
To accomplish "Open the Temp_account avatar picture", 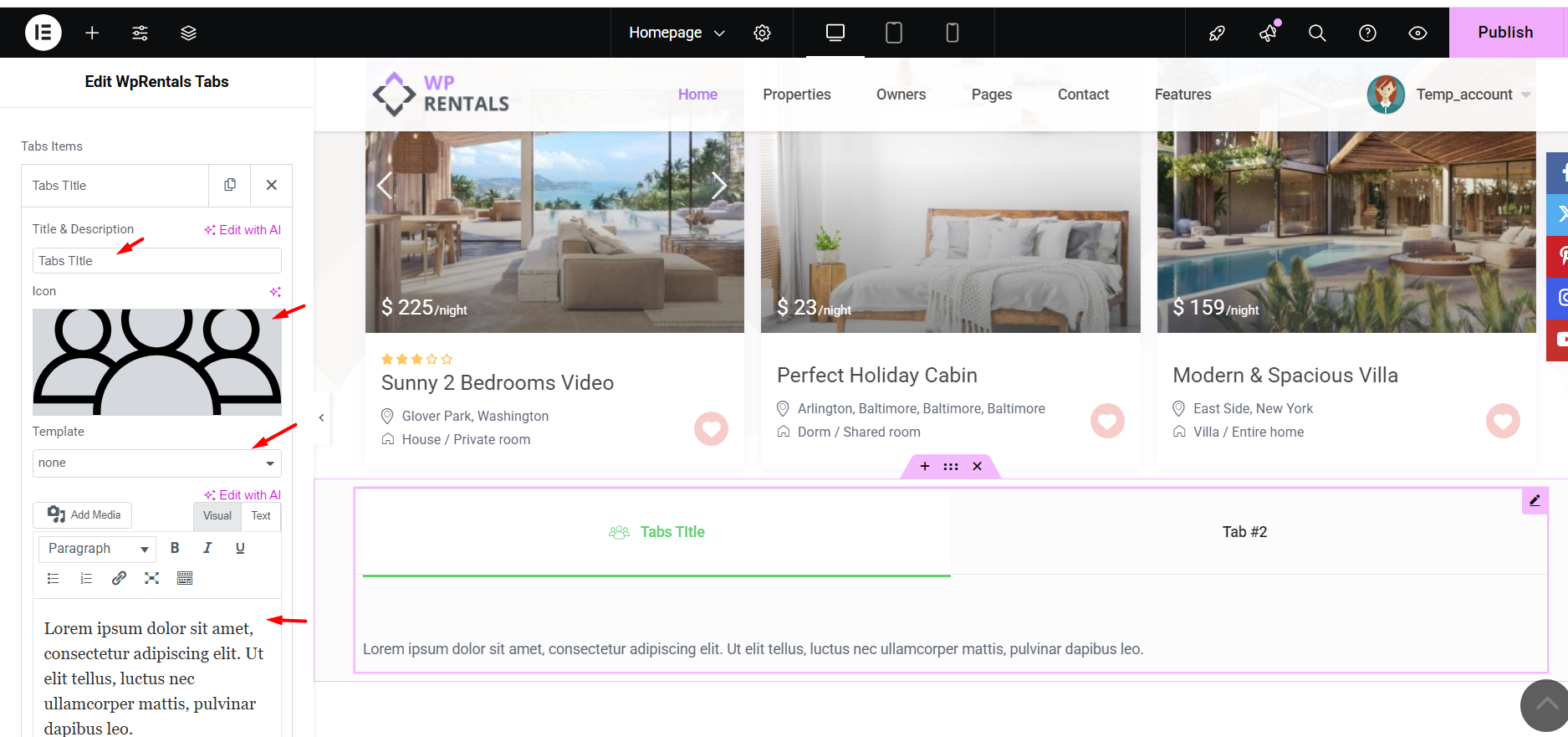I will [x=1386, y=95].
